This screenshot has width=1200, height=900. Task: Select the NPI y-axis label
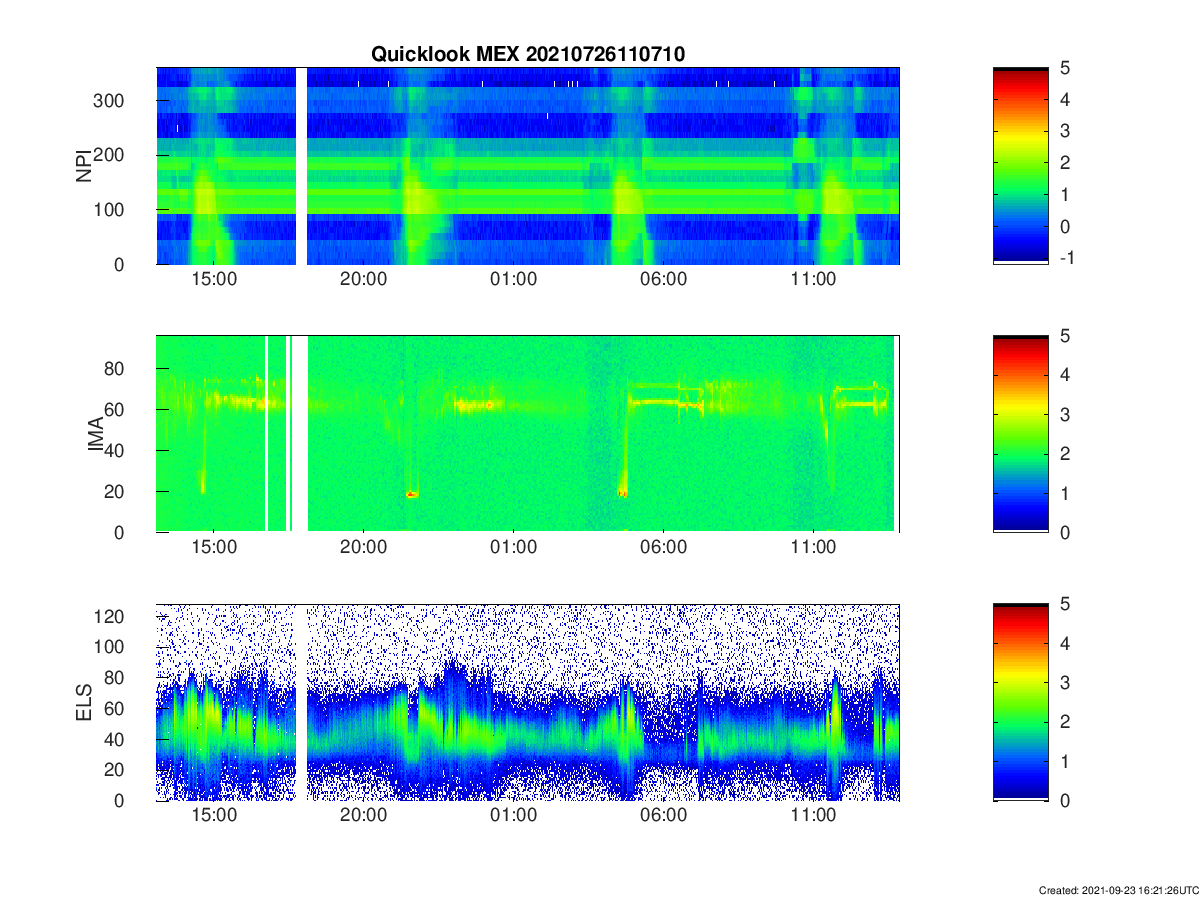tap(84, 166)
